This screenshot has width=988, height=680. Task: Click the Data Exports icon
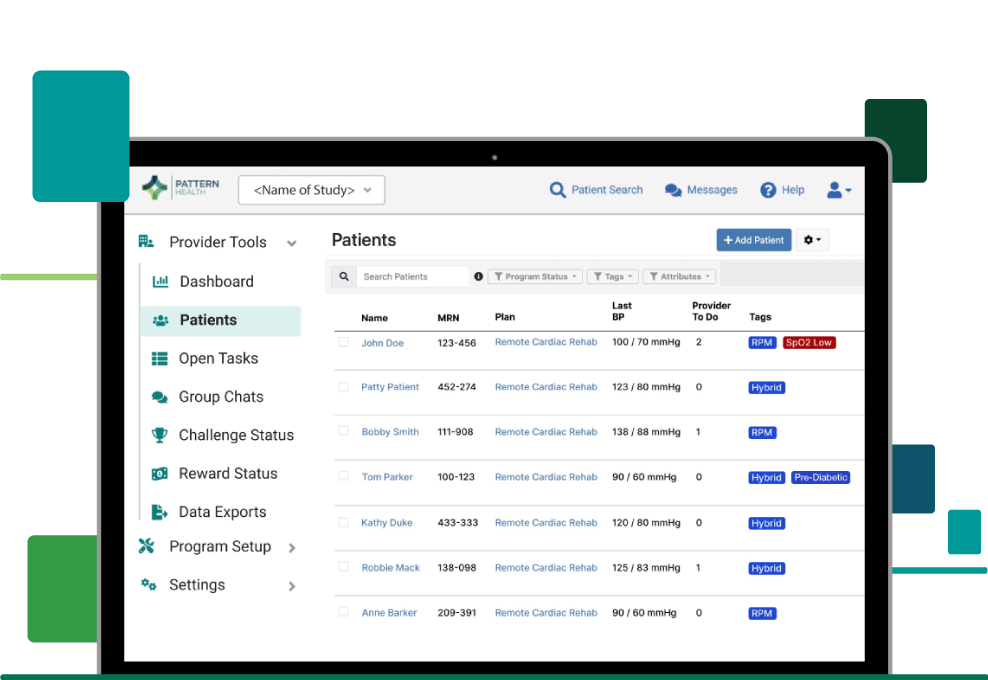click(x=159, y=512)
